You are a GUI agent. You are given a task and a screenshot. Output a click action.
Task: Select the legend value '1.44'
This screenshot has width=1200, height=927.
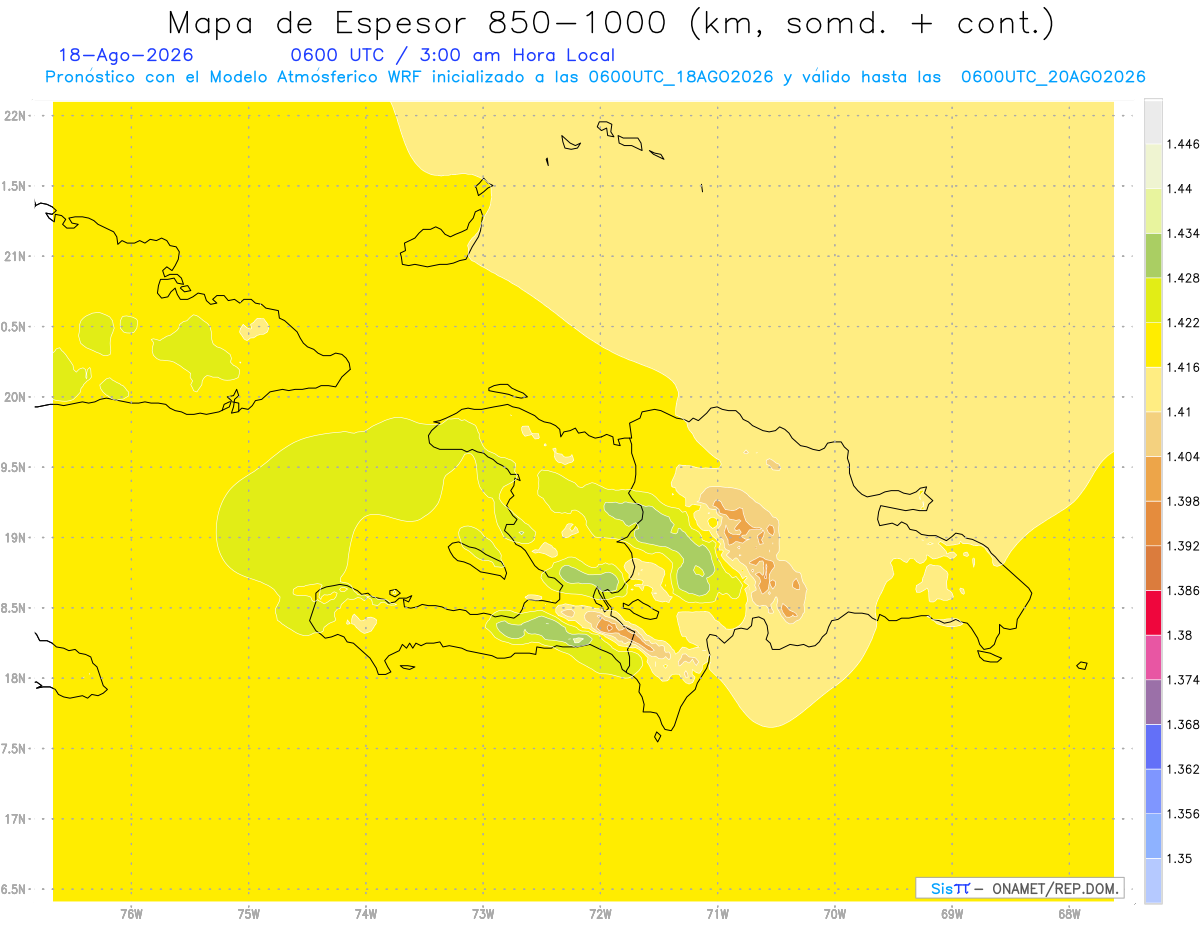coord(1180,189)
